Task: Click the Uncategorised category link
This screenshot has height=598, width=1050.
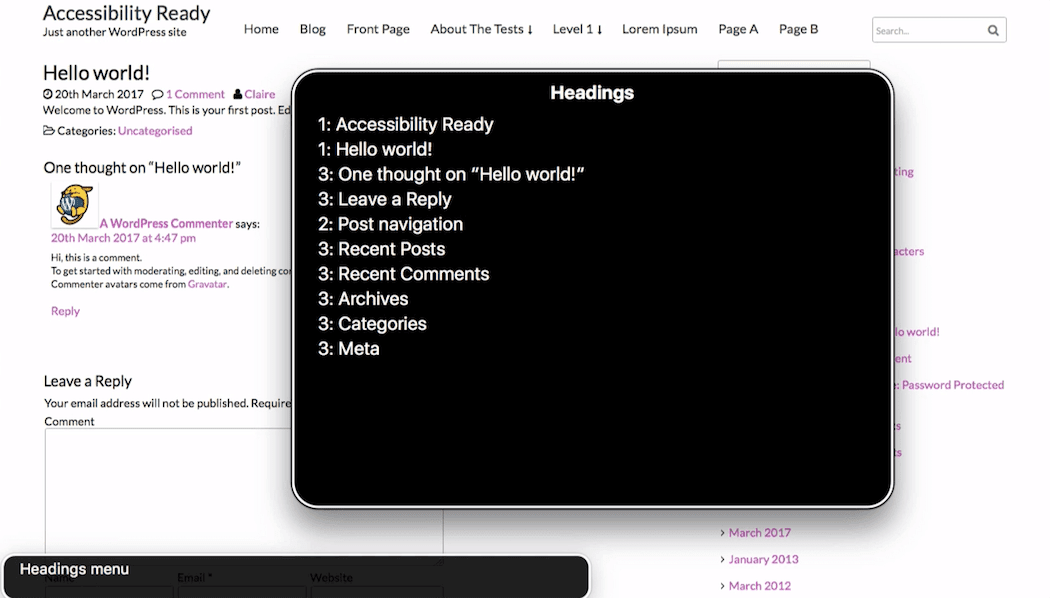Action: (155, 131)
